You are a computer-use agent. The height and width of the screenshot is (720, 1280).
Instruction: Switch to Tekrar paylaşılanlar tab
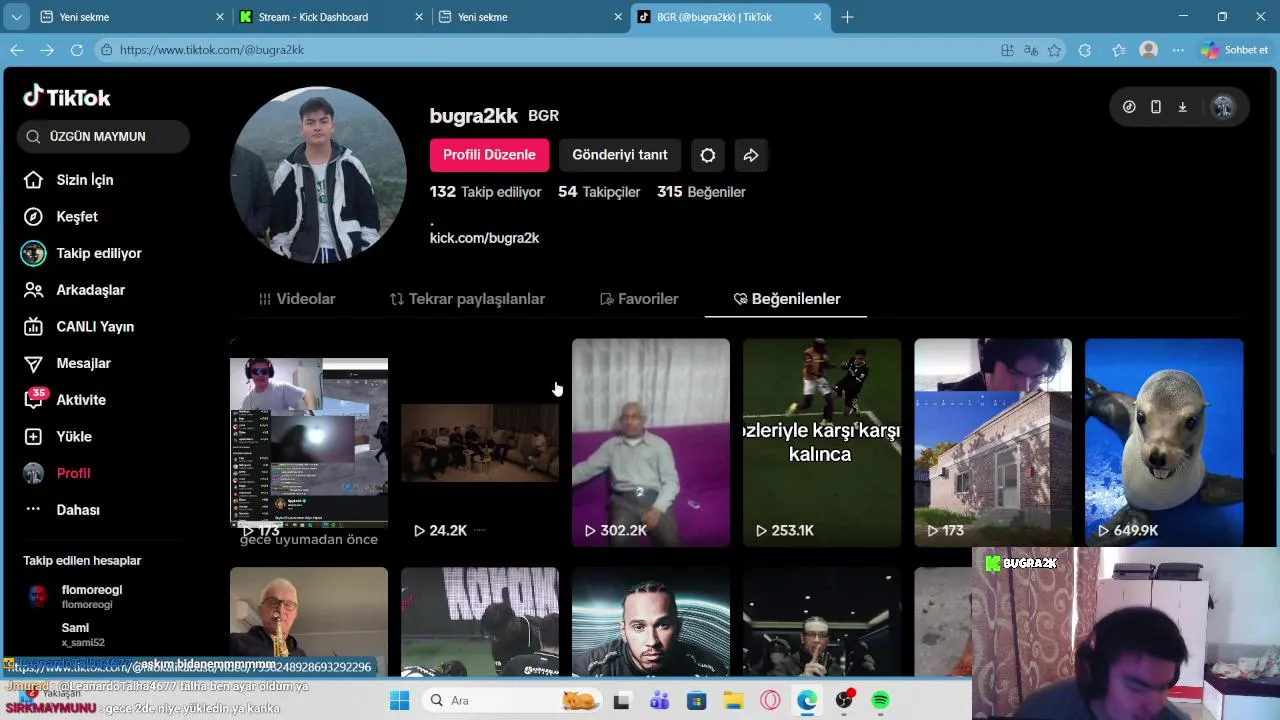467,299
